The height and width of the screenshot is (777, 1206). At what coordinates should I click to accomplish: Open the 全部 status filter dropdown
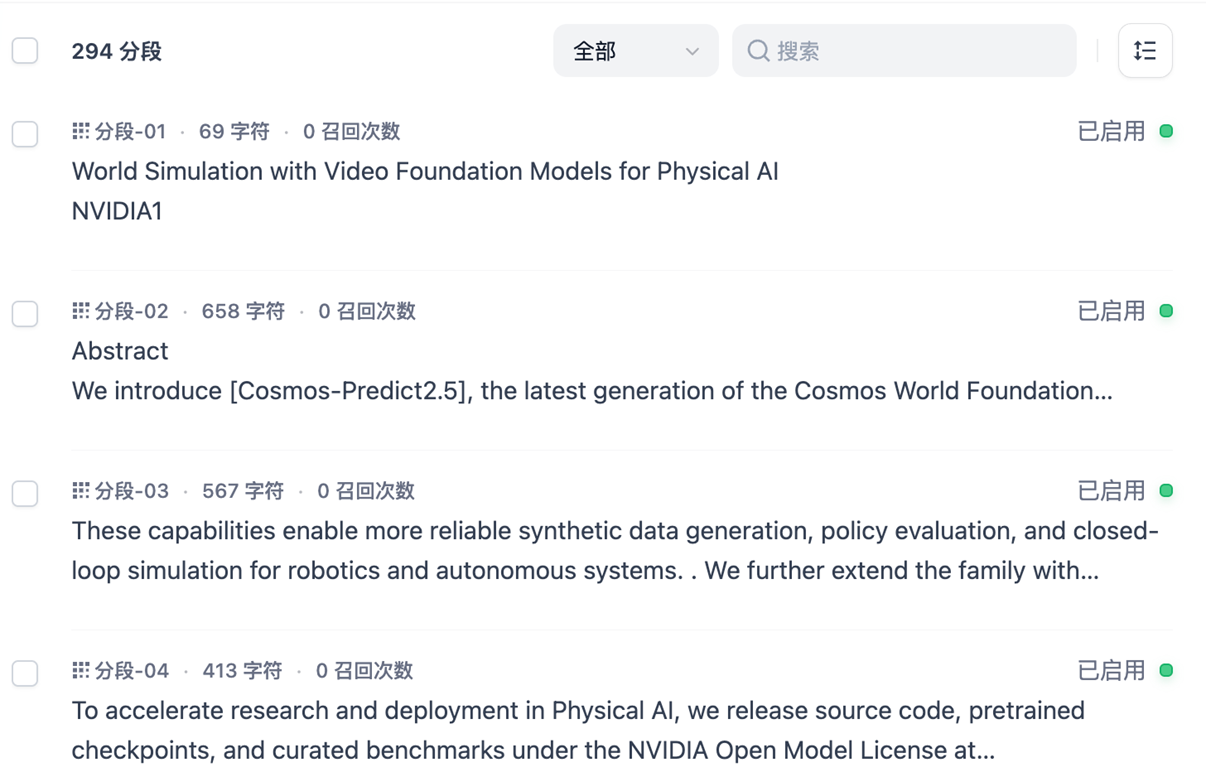pos(635,51)
